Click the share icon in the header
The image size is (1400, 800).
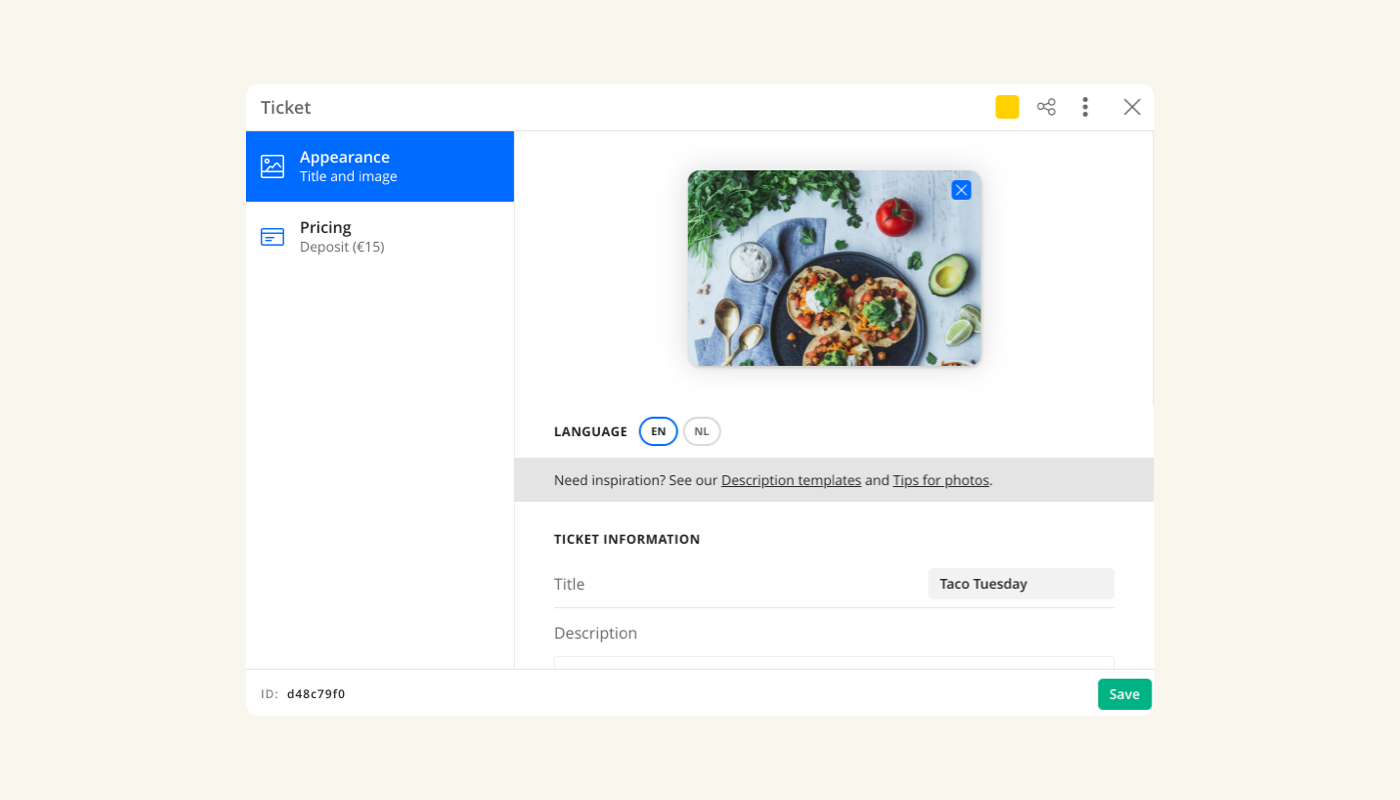(1046, 107)
